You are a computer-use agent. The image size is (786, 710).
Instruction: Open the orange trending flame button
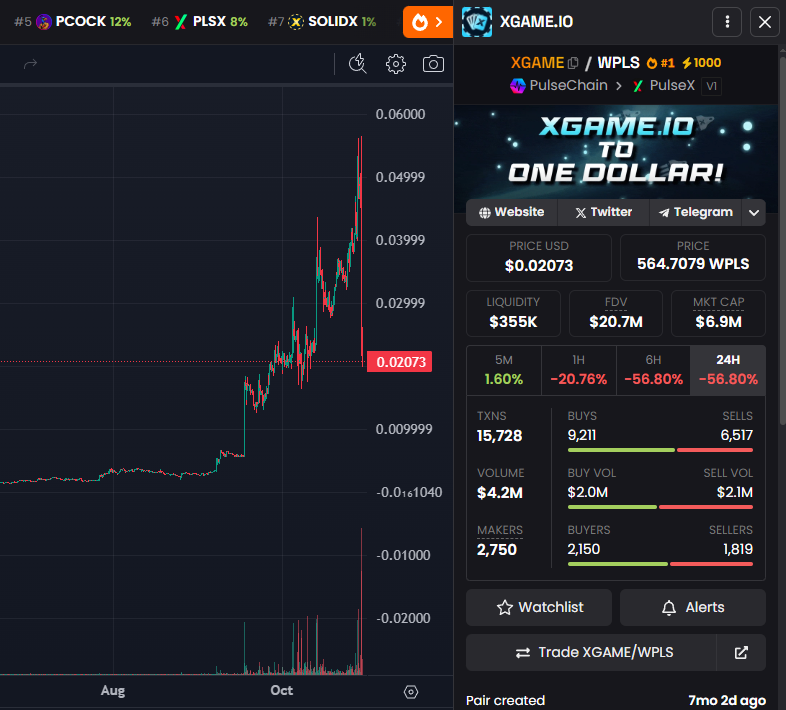428,22
